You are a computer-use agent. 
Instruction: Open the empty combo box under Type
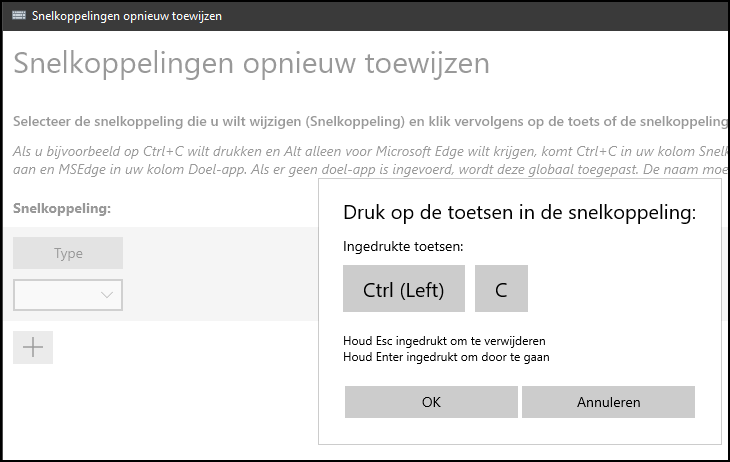(x=68, y=295)
